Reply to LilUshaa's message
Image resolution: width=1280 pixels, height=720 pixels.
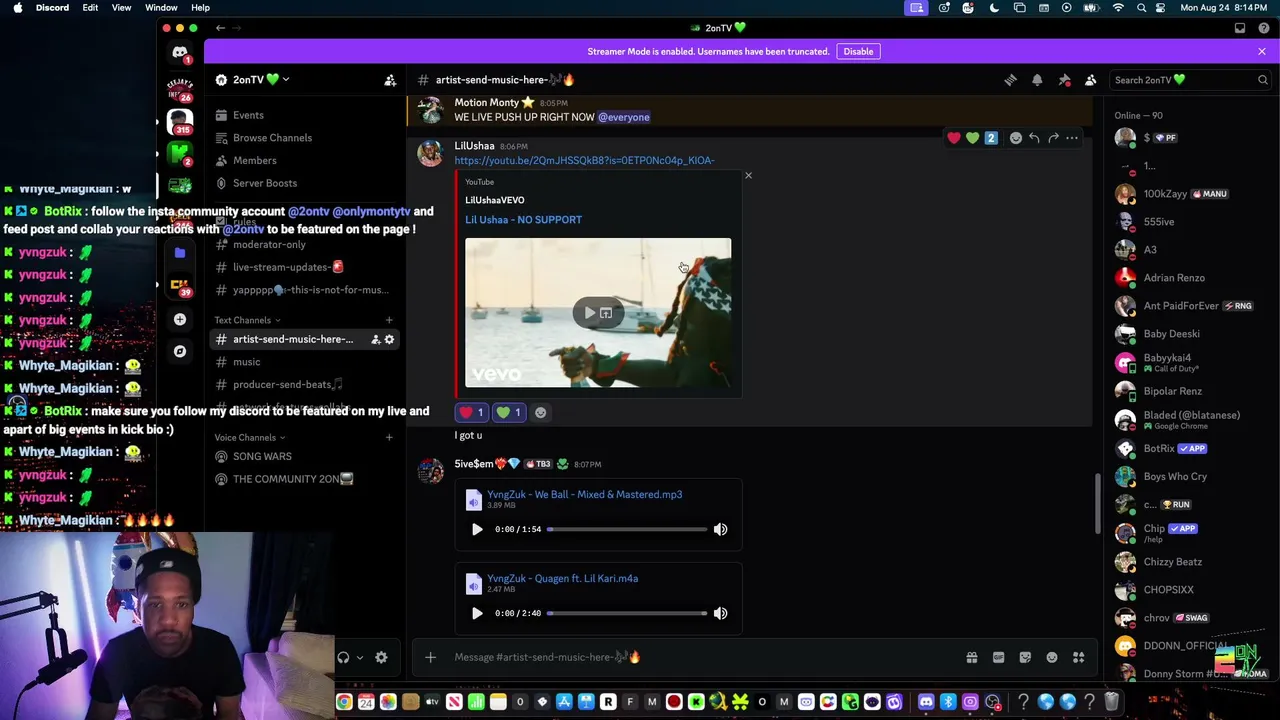pyautogui.click(x=1034, y=138)
